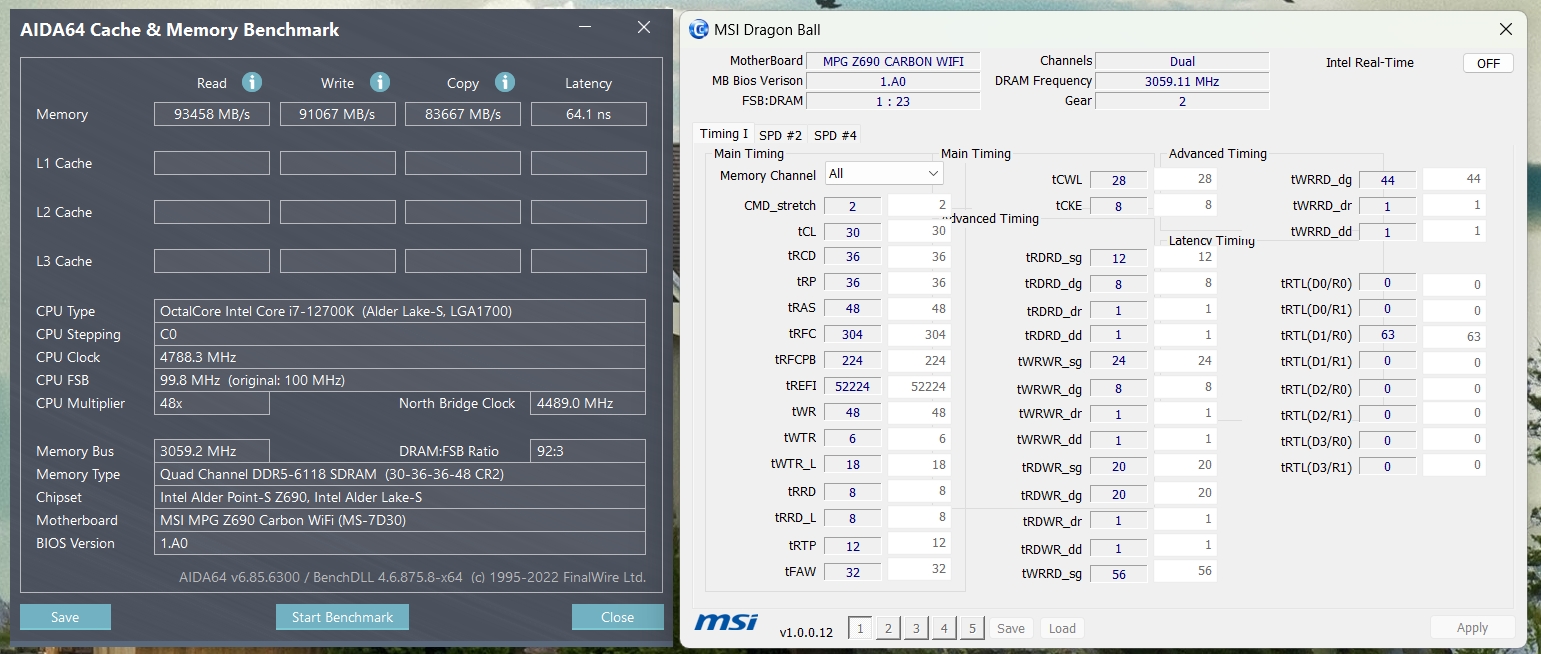Click the Start Benchmark button
1541x654 pixels.
[342, 617]
